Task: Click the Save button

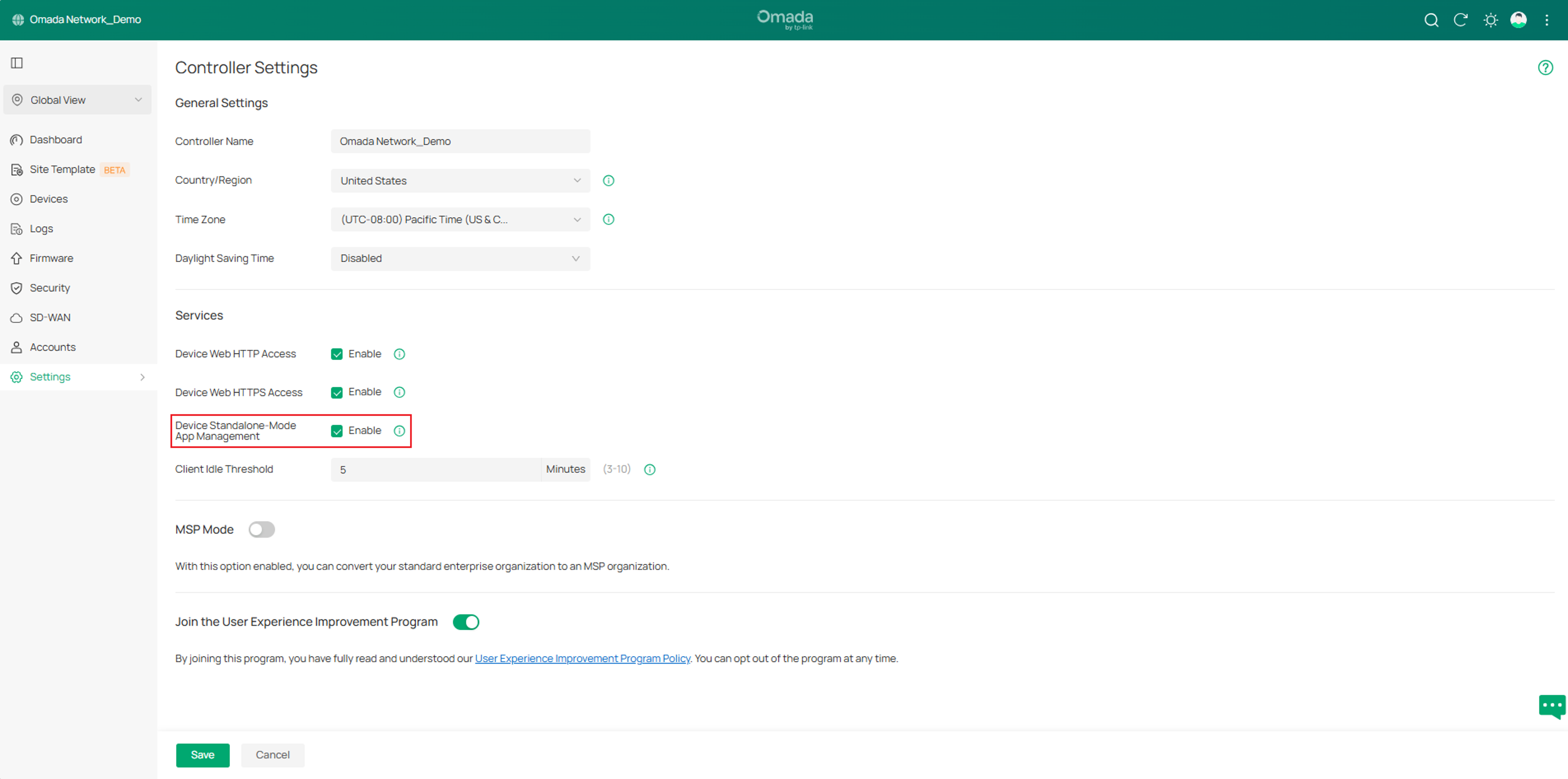Action: 203,755
